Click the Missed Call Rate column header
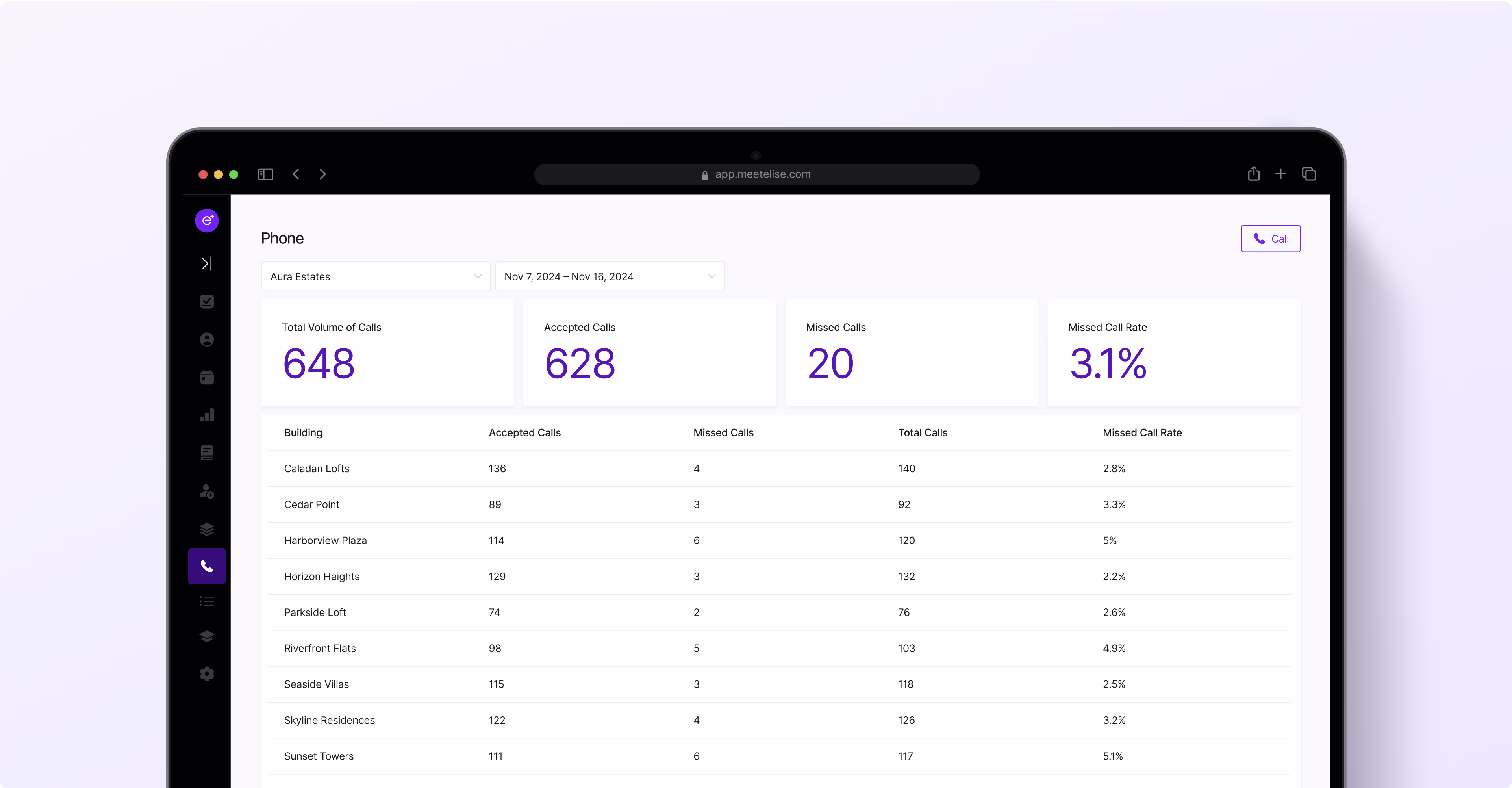The width and height of the screenshot is (1512, 788). point(1141,433)
